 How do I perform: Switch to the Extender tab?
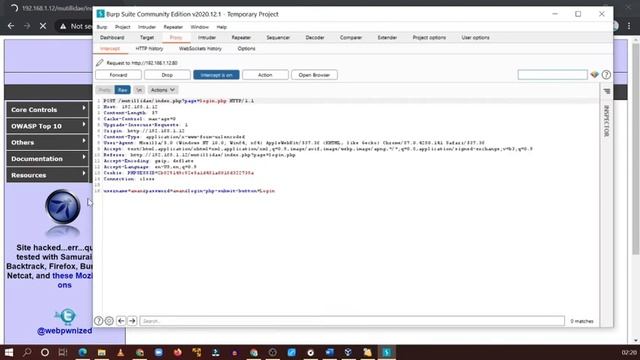[387, 38]
